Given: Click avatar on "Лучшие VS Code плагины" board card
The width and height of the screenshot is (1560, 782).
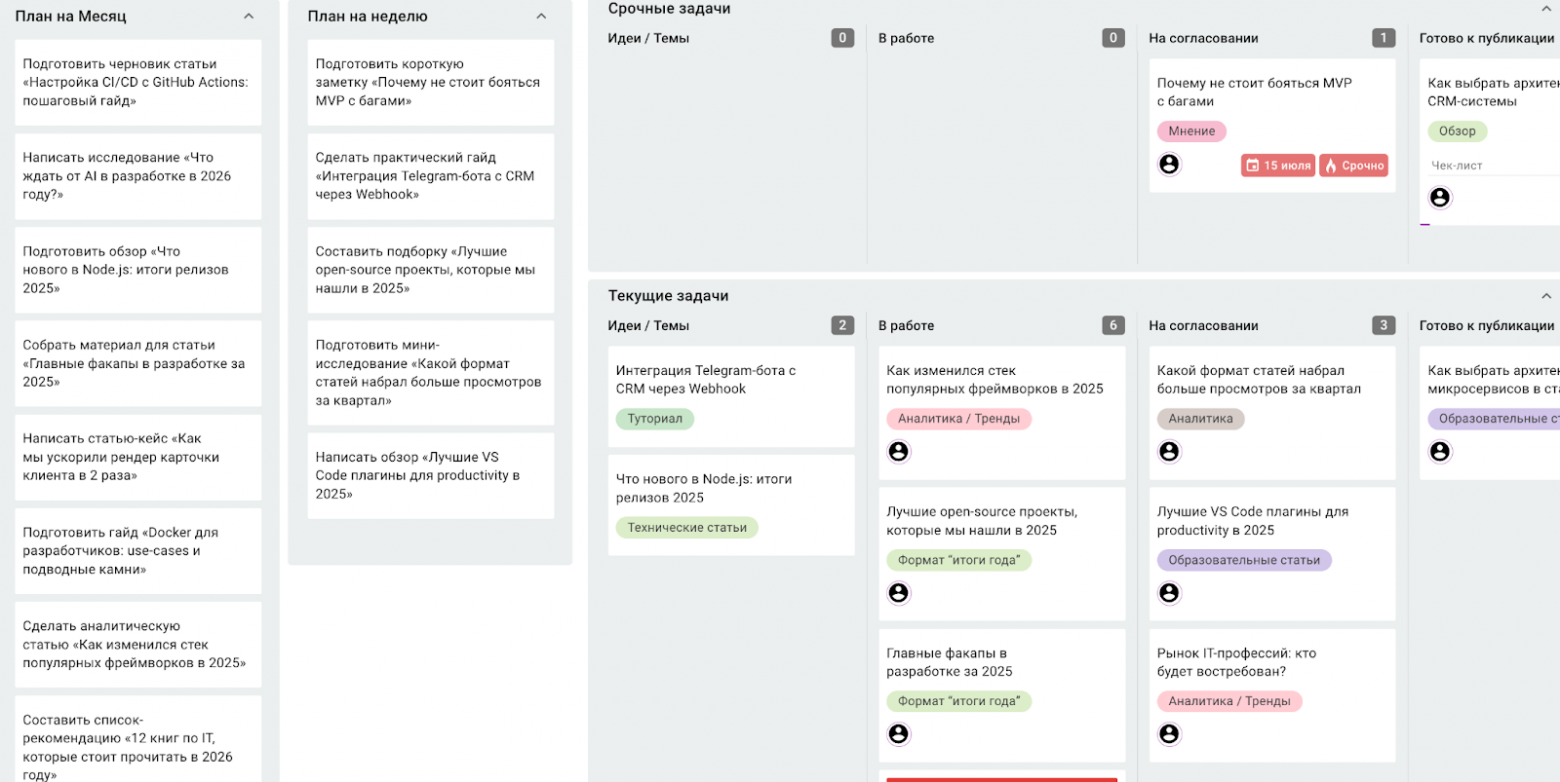Looking at the screenshot, I should [1169, 593].
